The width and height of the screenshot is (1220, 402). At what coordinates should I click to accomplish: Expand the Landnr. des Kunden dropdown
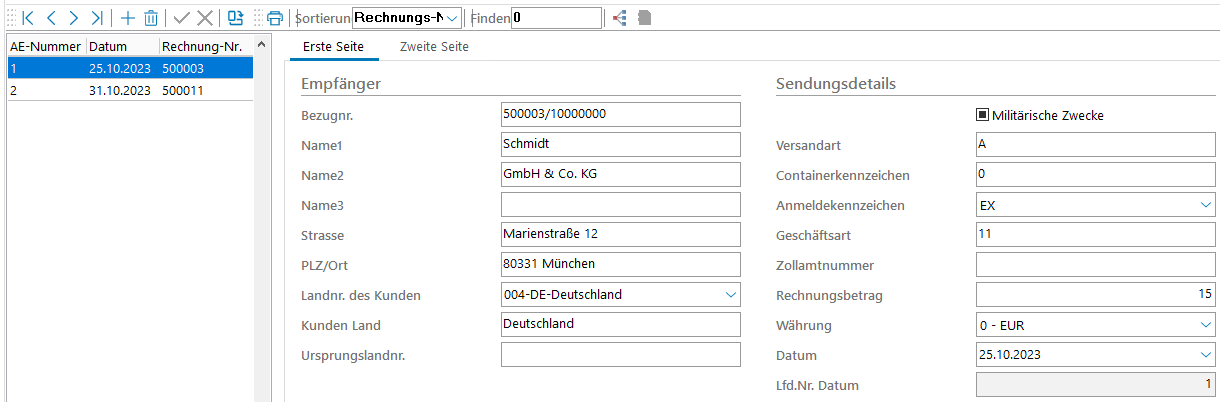(729, 295)
